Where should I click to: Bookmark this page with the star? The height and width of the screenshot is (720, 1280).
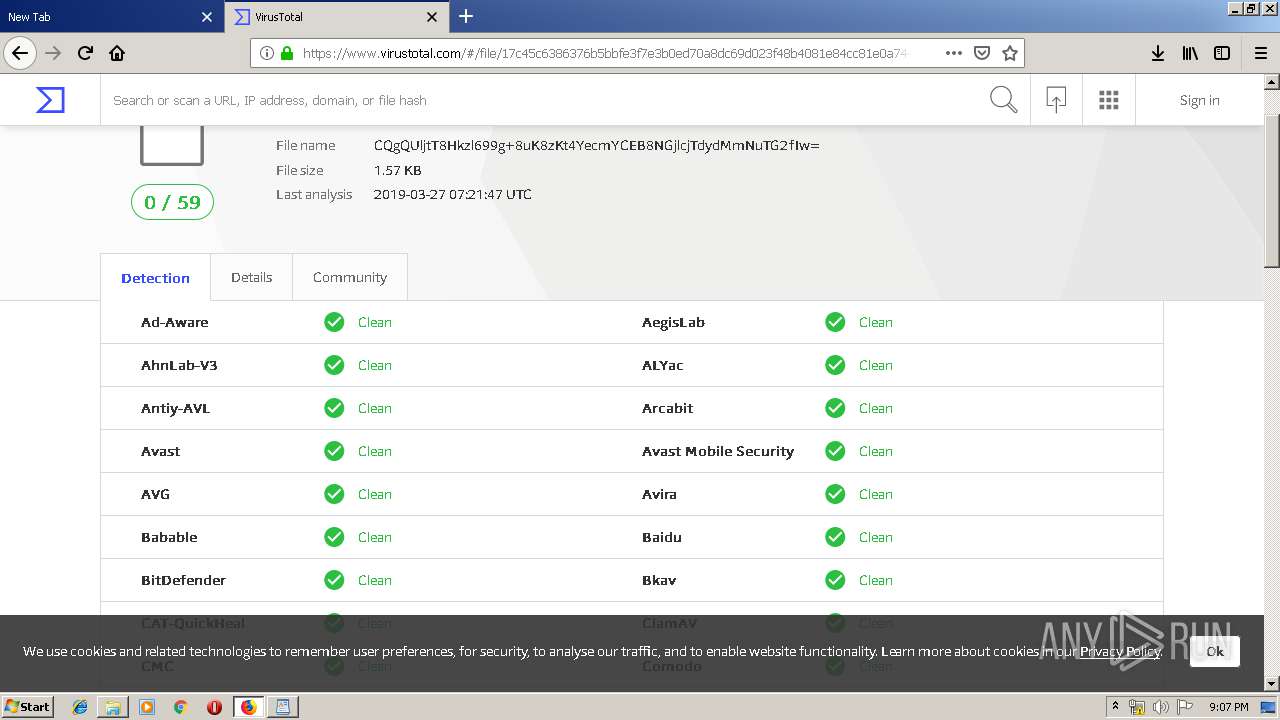(x=1010, y=53)
